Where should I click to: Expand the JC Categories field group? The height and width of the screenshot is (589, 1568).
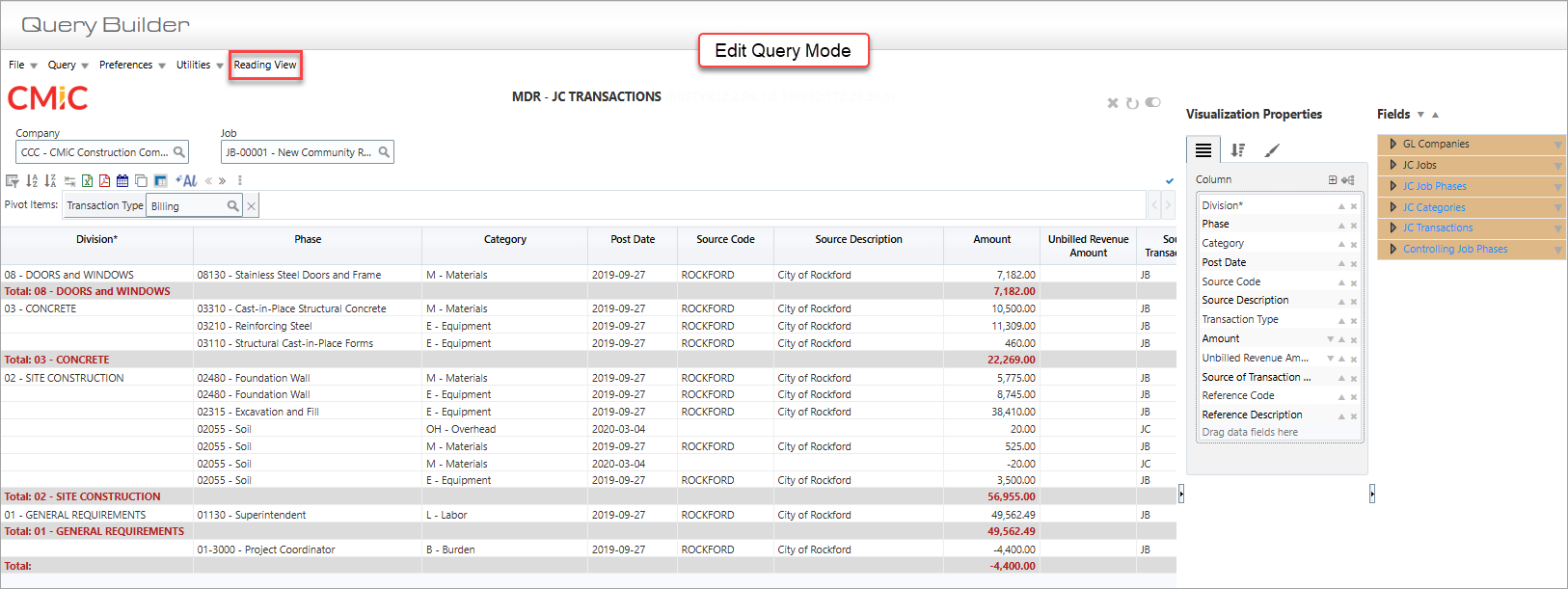[x=1392, y=207]
